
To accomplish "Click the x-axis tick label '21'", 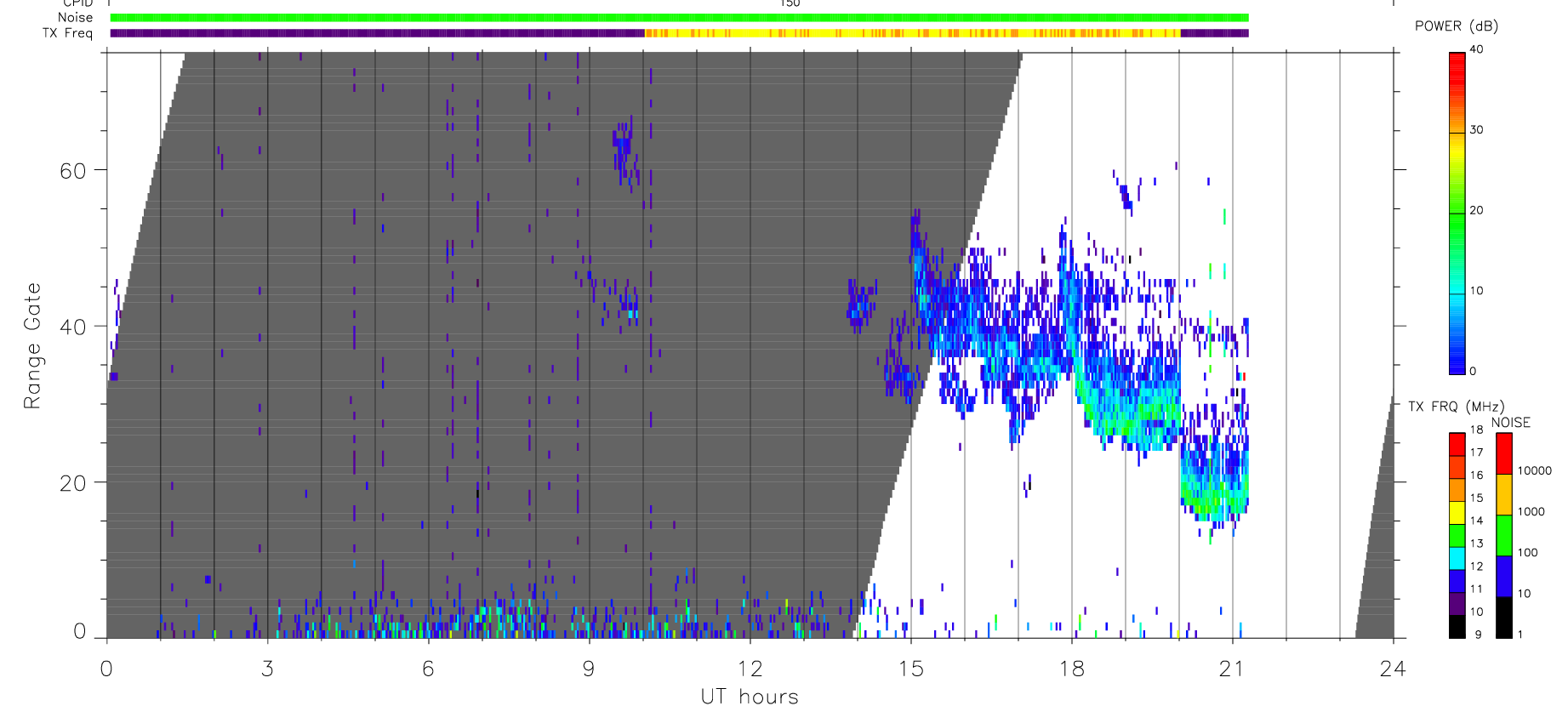I will pyautogui.click(x=1232, y=669).
